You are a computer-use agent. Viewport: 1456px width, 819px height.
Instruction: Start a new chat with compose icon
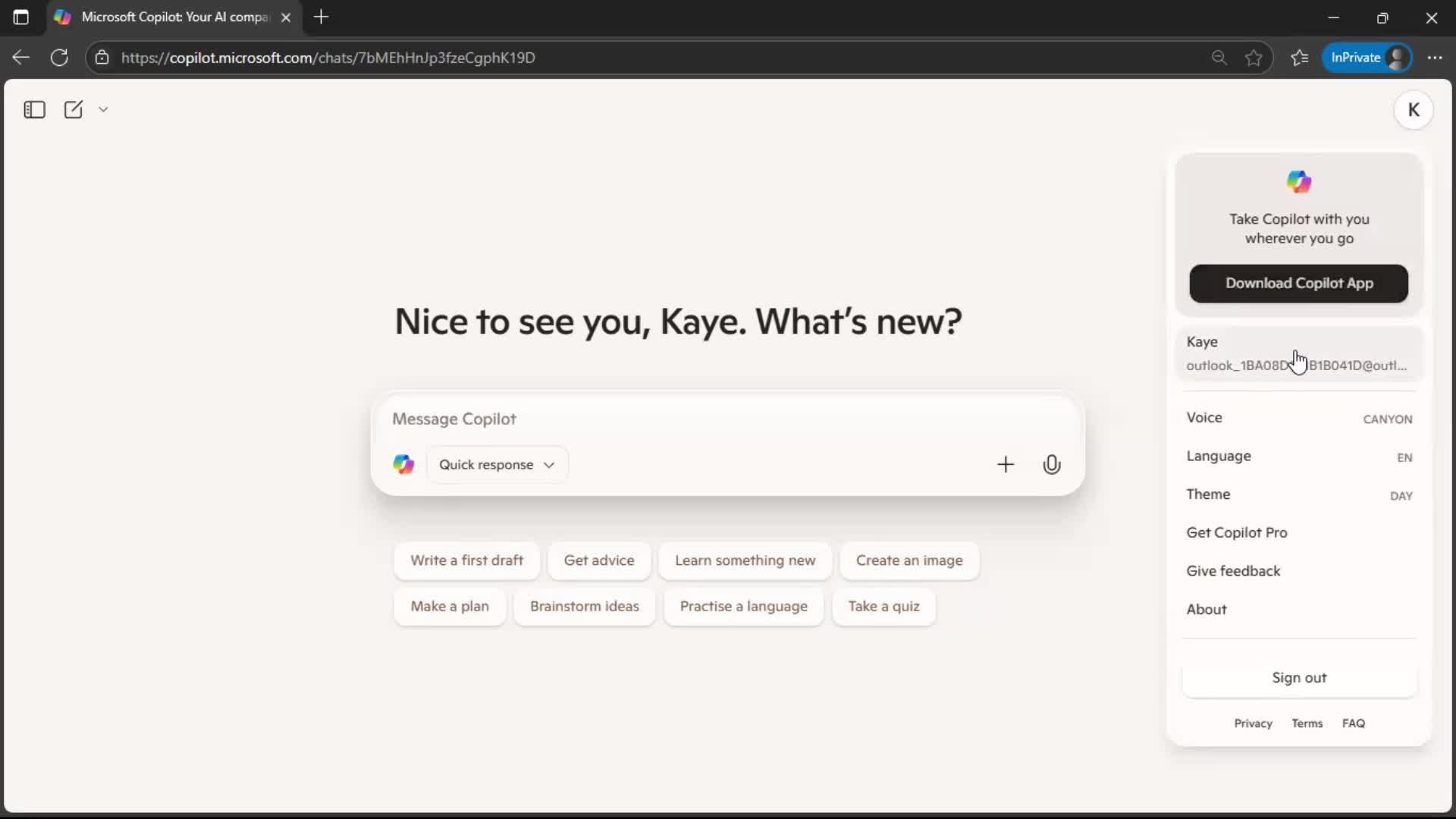click(74, 110)
